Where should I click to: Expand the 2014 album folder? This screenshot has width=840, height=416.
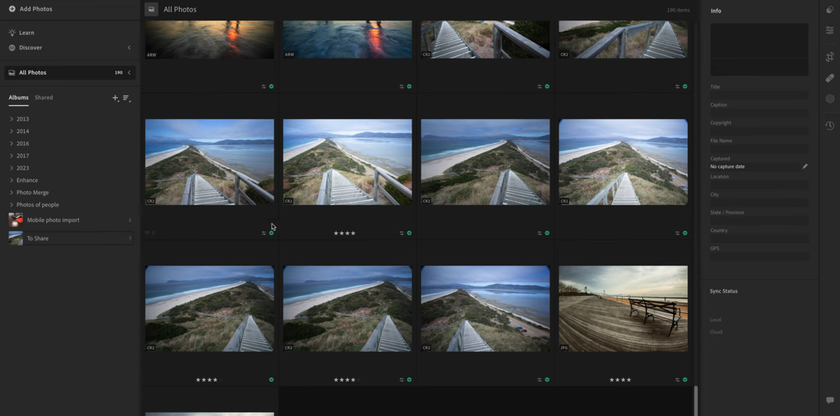pos(11,131)
